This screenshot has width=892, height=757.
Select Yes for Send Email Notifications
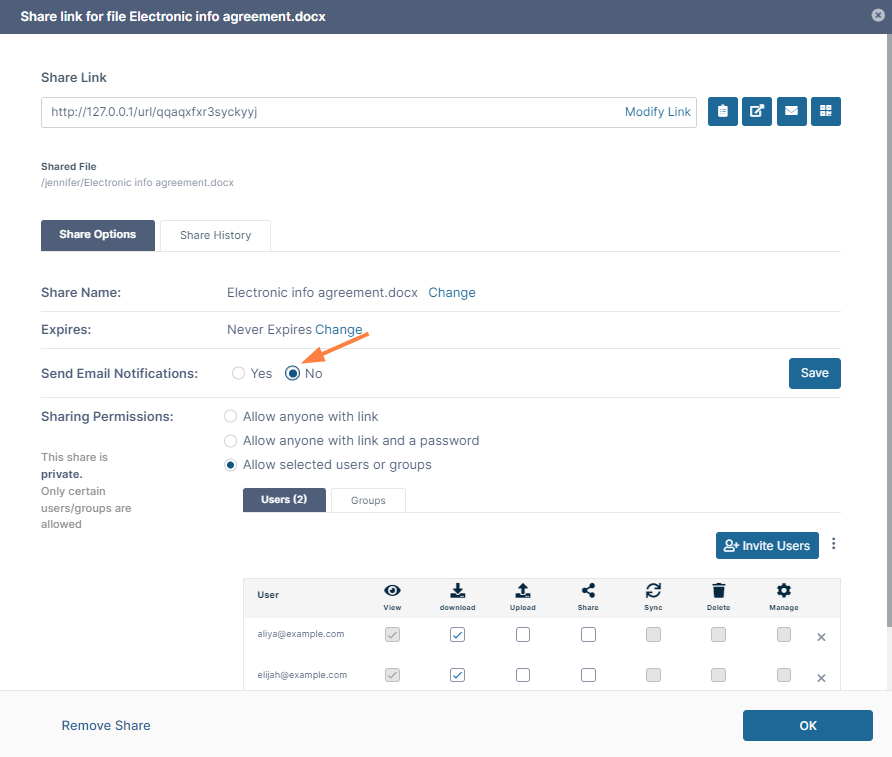(x=238, y=373)
